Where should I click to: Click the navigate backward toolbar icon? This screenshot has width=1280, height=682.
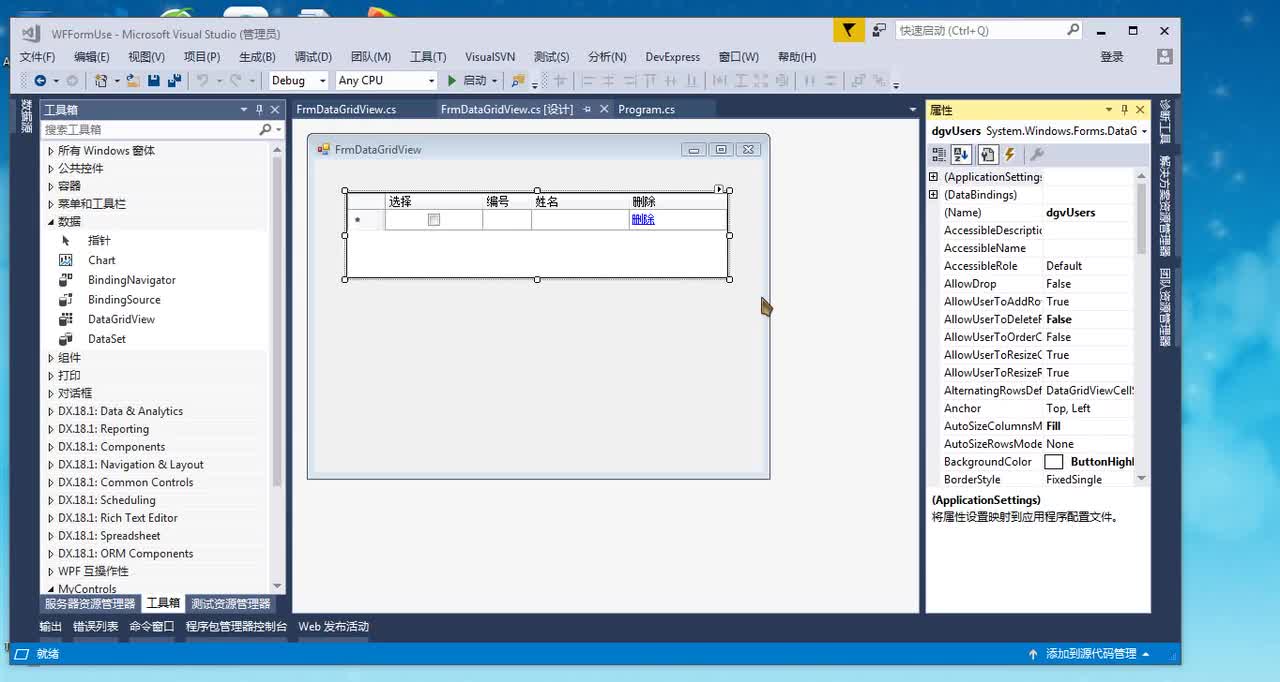[x=40, y=80]
